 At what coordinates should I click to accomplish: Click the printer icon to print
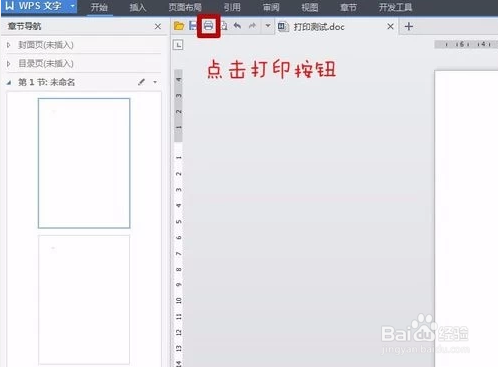(x=208, y=26)
